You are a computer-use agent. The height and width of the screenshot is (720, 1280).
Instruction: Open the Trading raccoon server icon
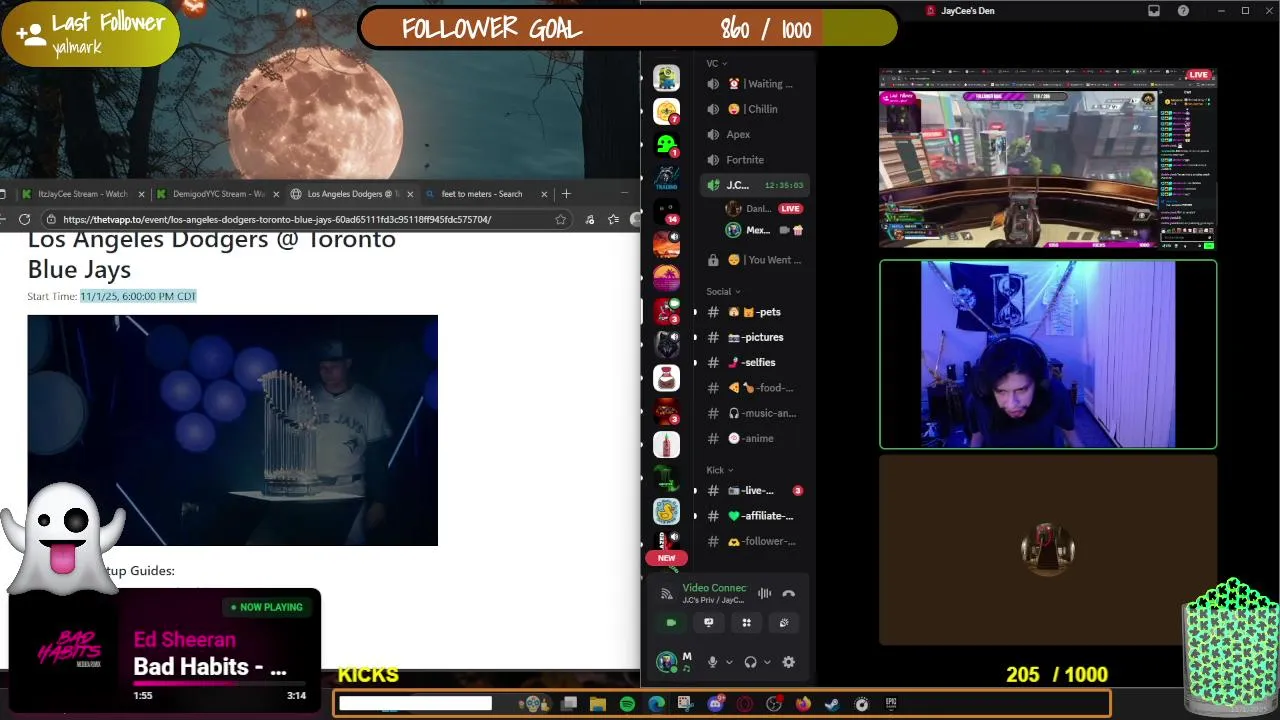pyautogui.click(x=666, y=178)
